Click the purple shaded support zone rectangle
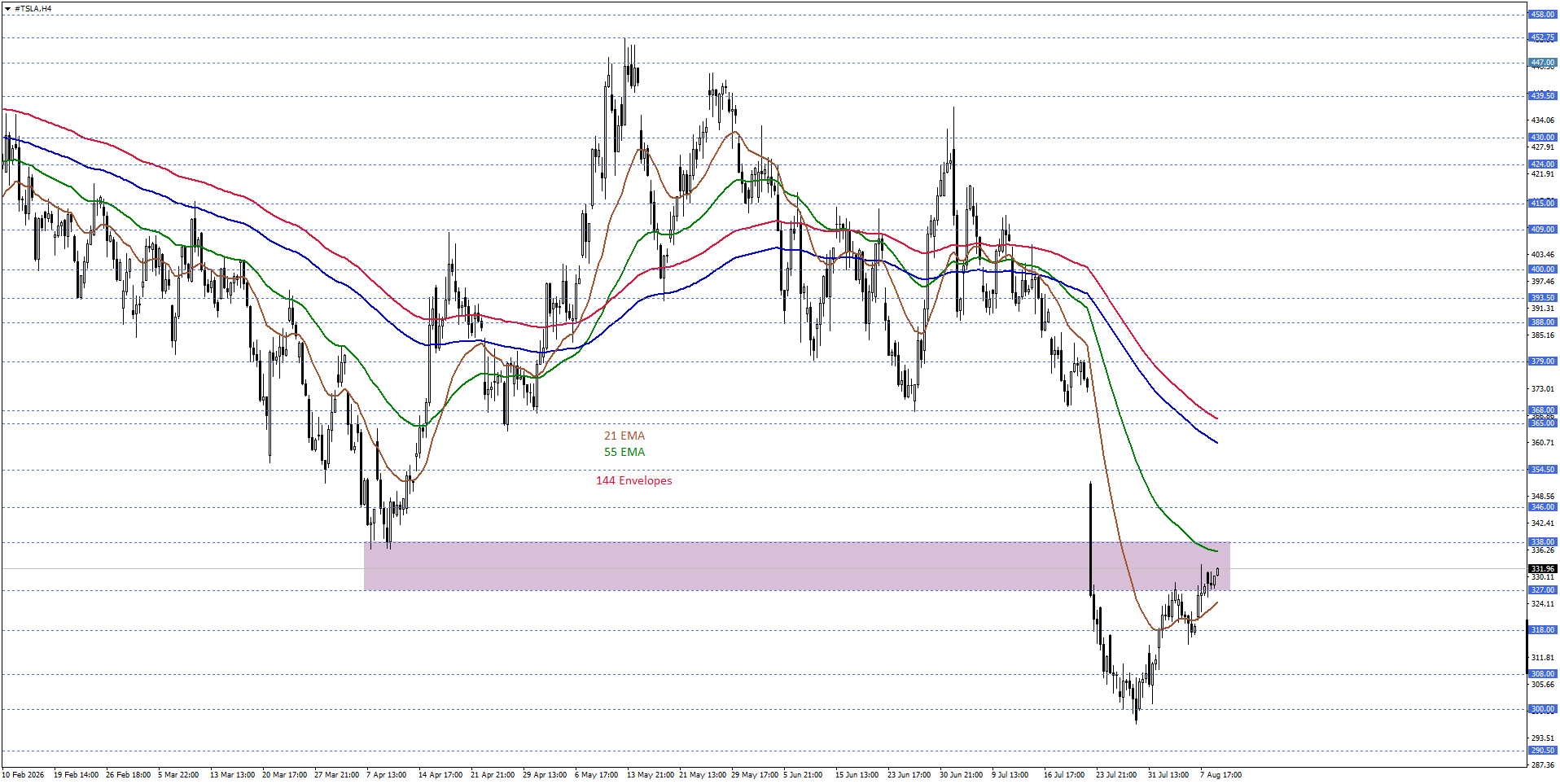 pos(796,566)
